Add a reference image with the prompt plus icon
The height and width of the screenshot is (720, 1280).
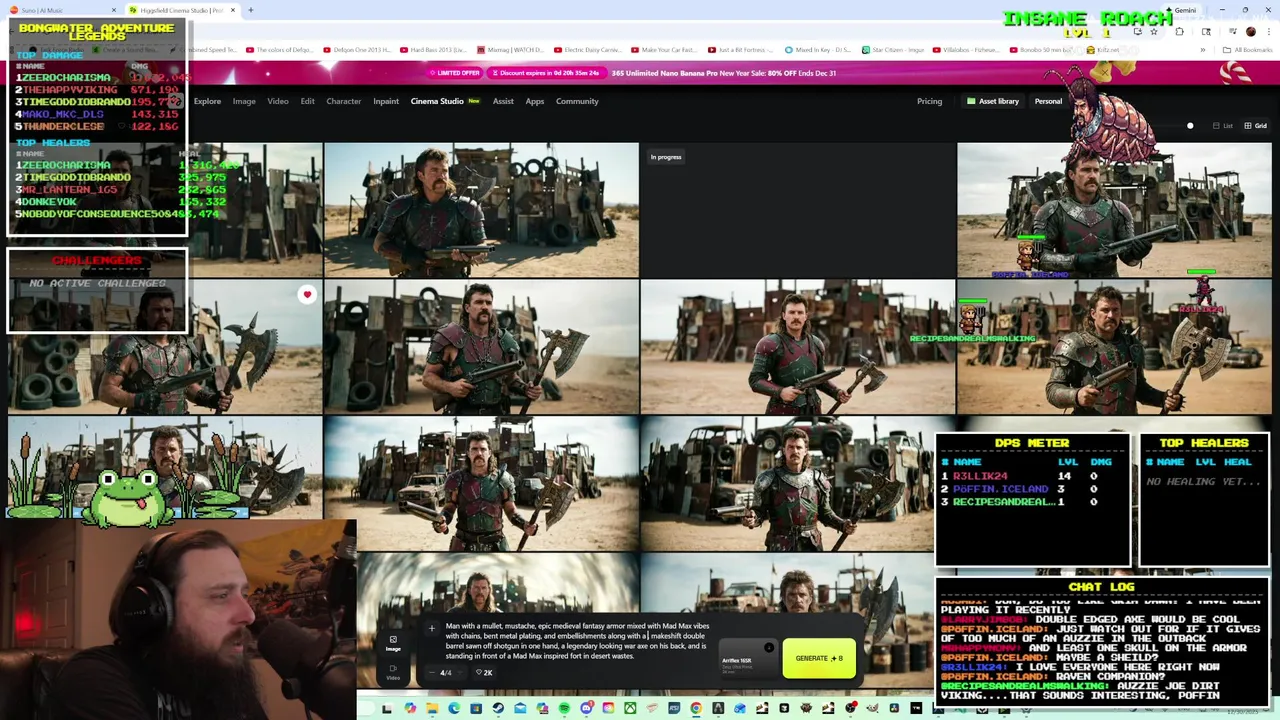pos(432,629)
